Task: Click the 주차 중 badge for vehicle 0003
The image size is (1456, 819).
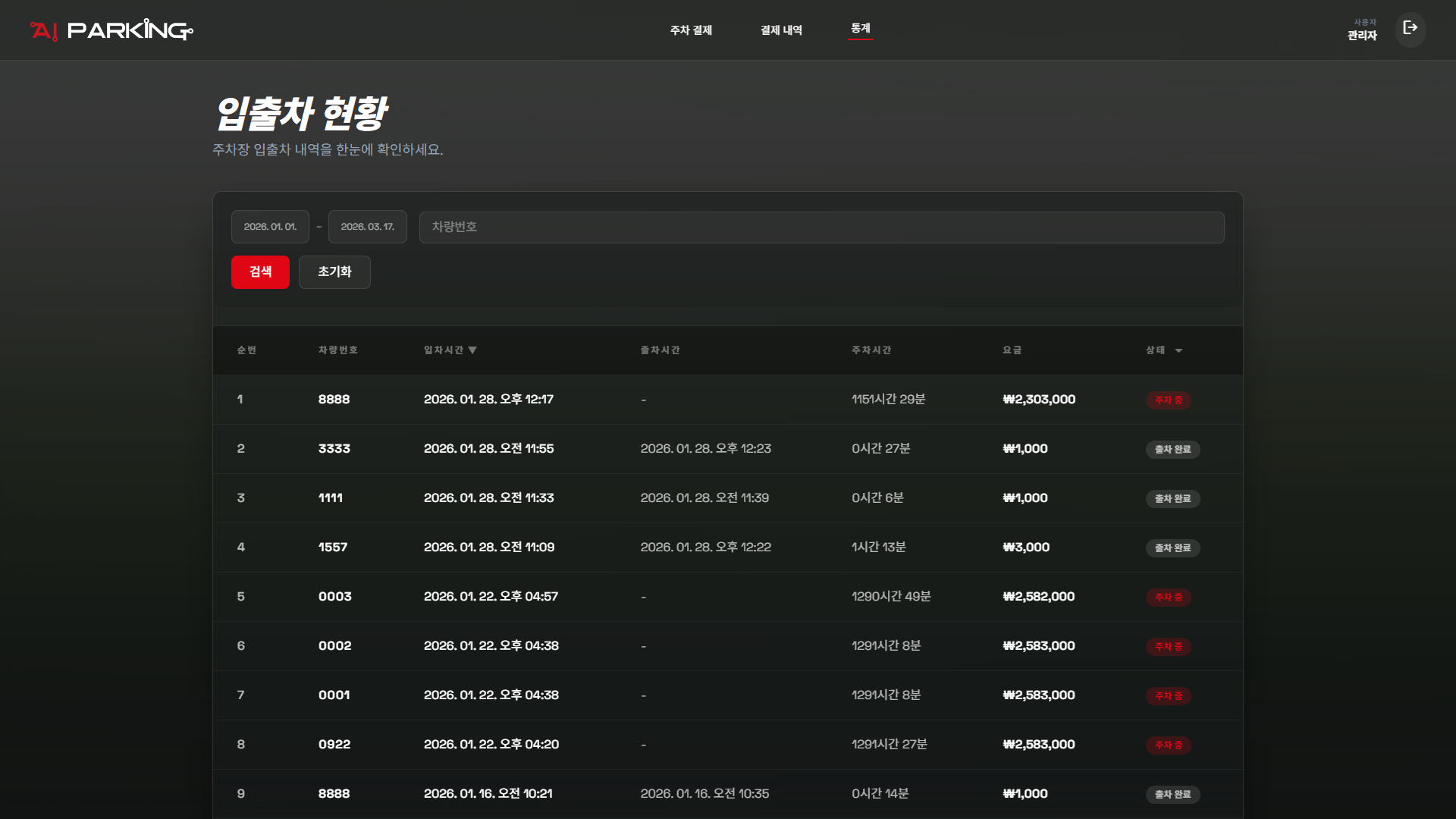Action: point(1168,597)
